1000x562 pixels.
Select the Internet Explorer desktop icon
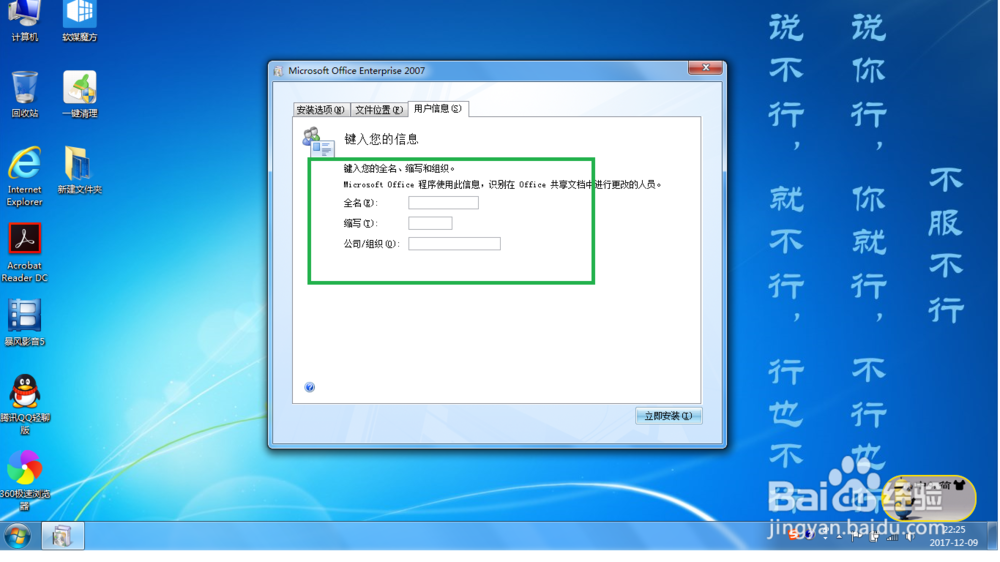coord(24,176)
